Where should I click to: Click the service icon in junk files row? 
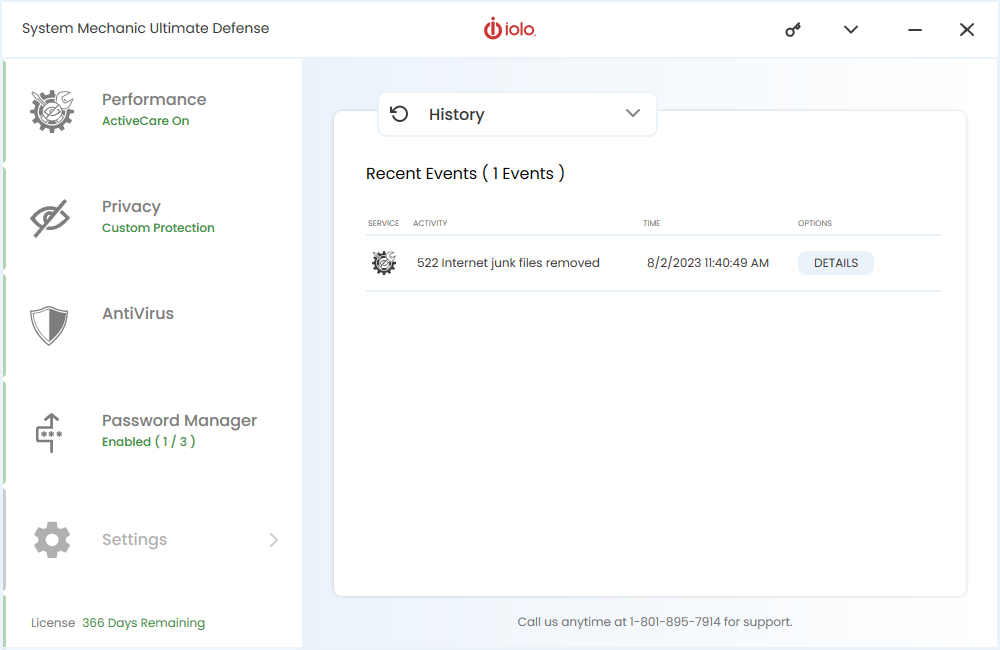(384, 263)
